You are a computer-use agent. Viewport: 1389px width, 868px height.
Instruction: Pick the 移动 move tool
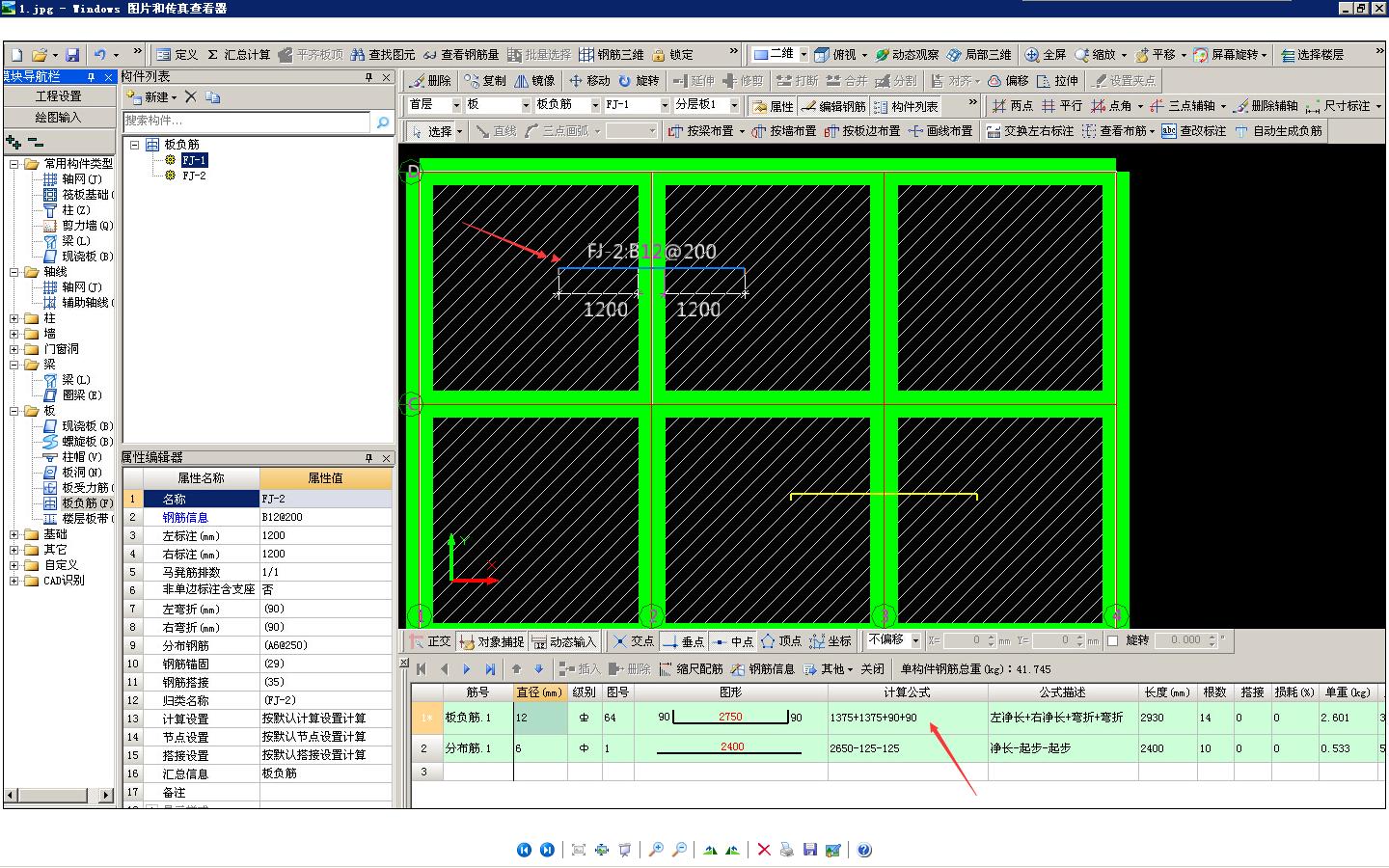coord(589,81)
